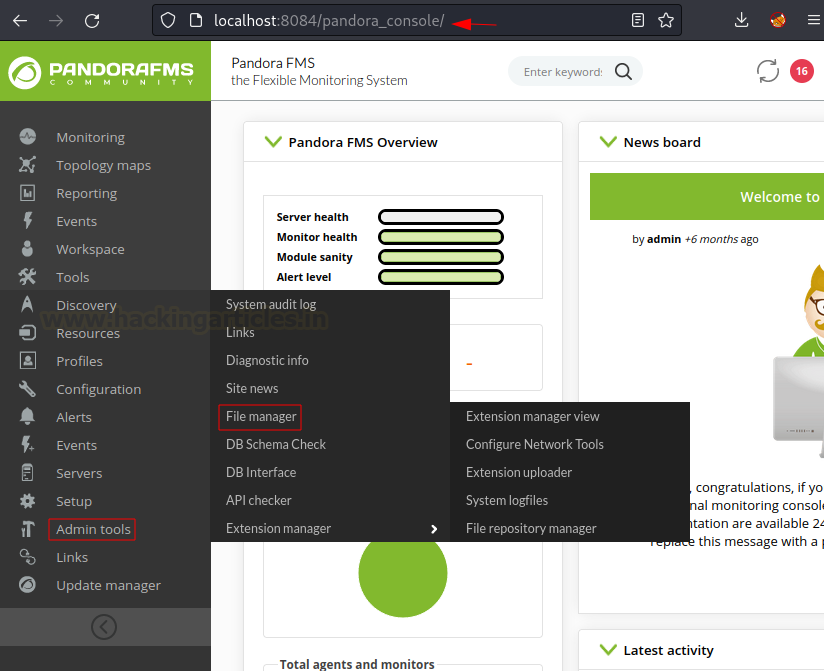Choose Configure Network Tools submenu item
The height and width of the screenshot is (671, 824).
coord(534,445)
